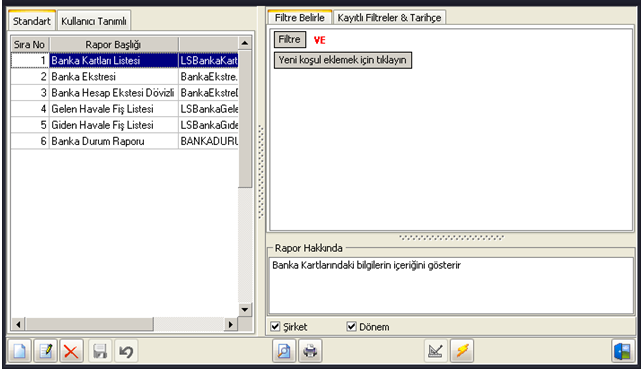
Task: Open the Kullanıcı Tanımlı tab
Action: click(x=94, y=21)
